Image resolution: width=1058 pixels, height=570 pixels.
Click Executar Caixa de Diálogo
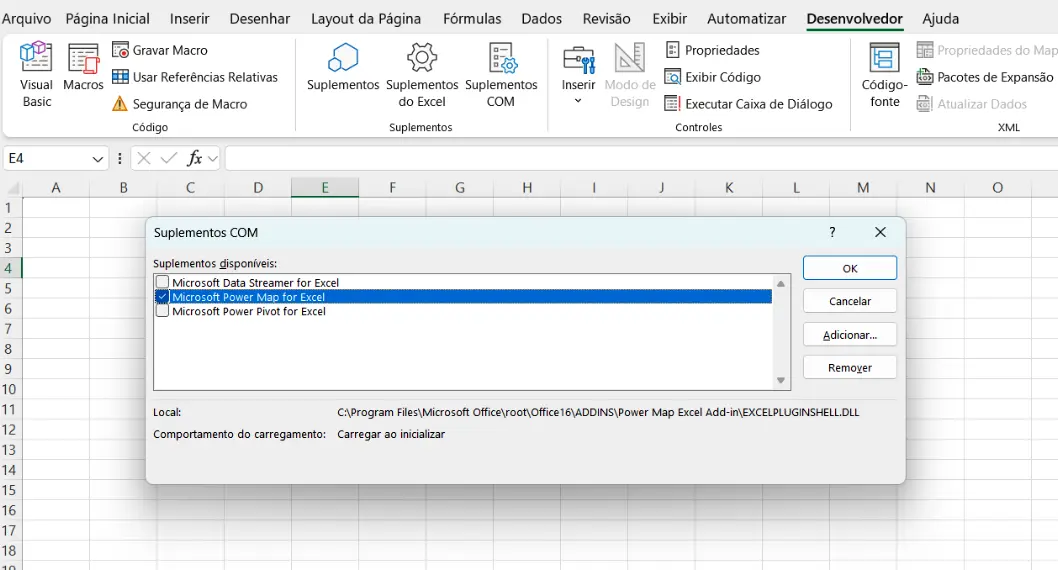click(x=748, y=104)
